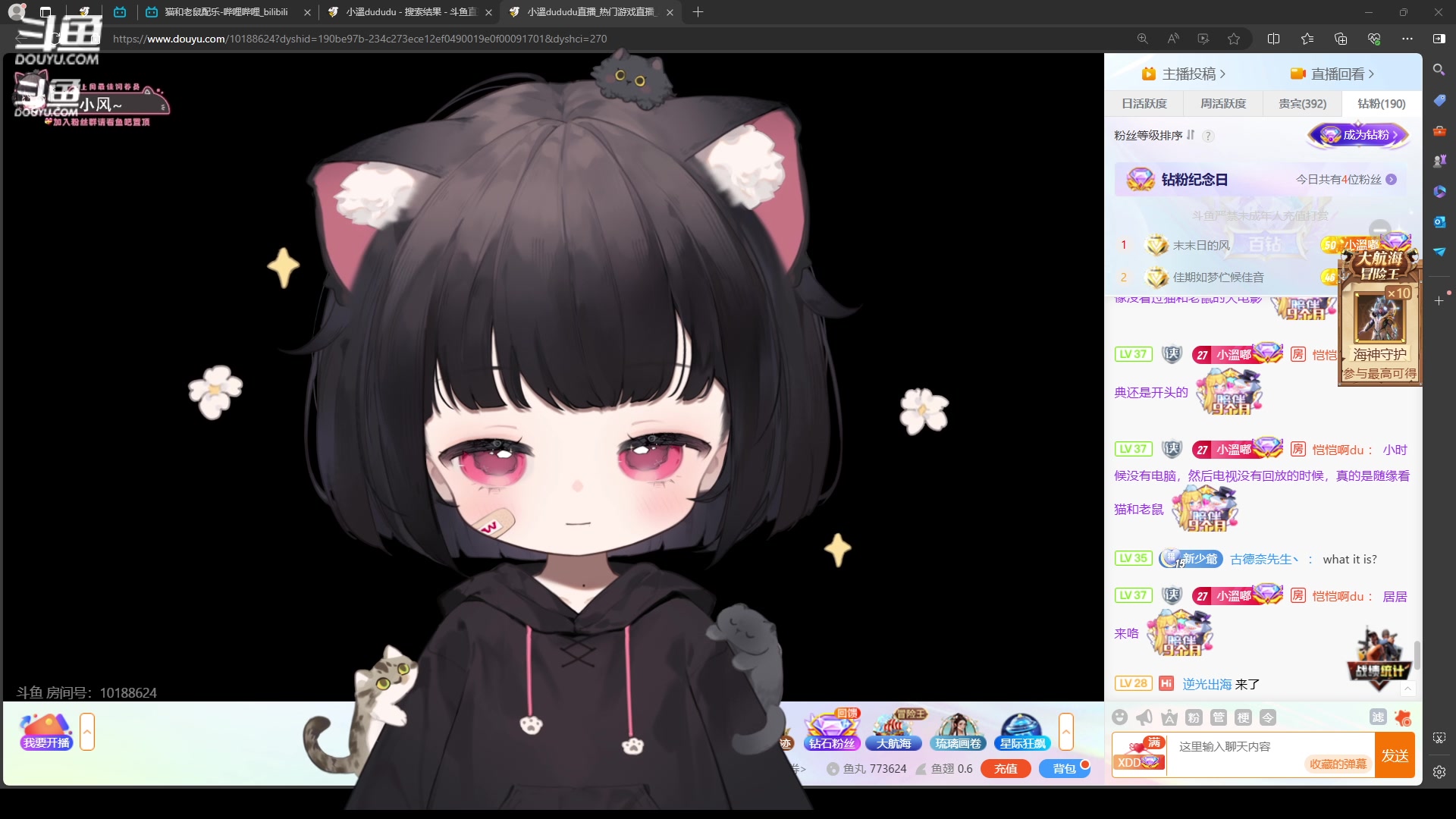Open Edge sidebar settings gear

click(1439, 772)
